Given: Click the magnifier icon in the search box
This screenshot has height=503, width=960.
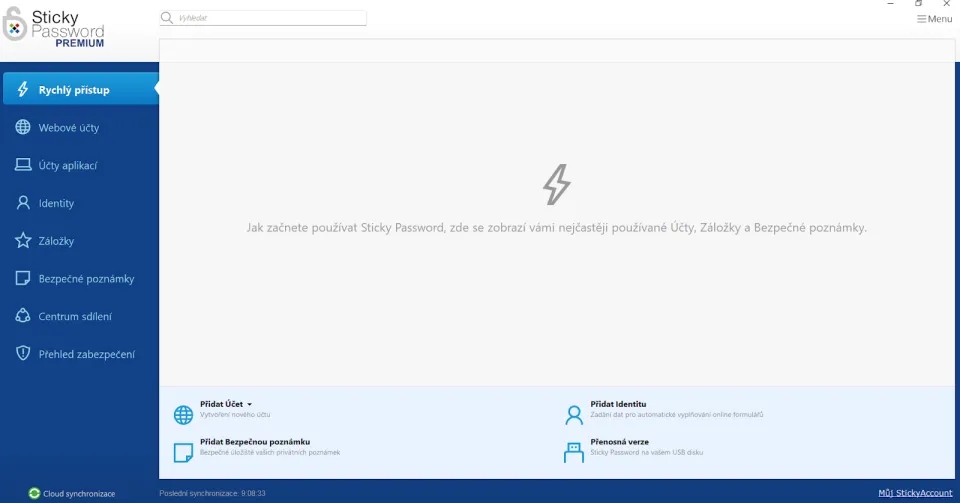Looking at the screenshot, I should pos(167,18).
